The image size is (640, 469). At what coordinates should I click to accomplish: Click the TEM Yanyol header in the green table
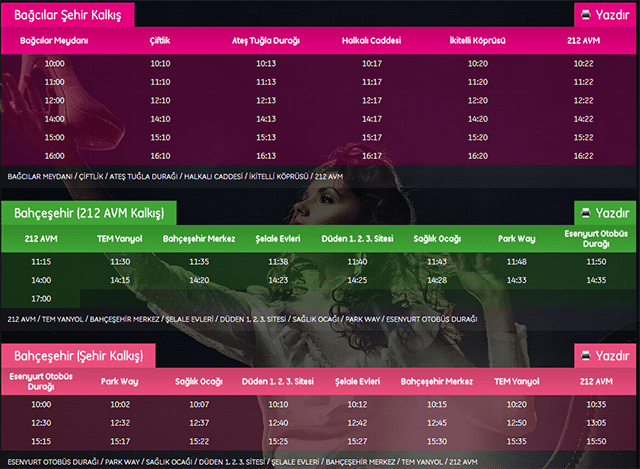[x=120, y=240]
